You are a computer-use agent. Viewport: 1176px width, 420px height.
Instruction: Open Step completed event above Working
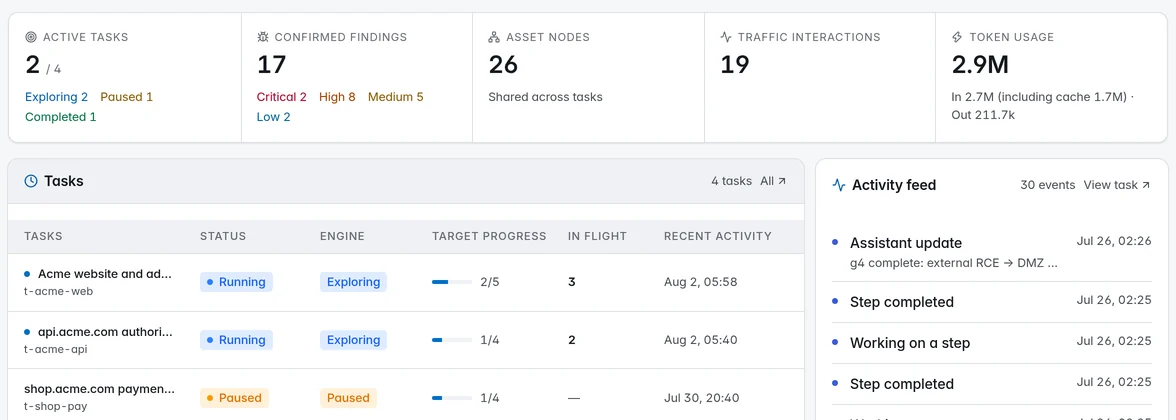click(992, 302)
